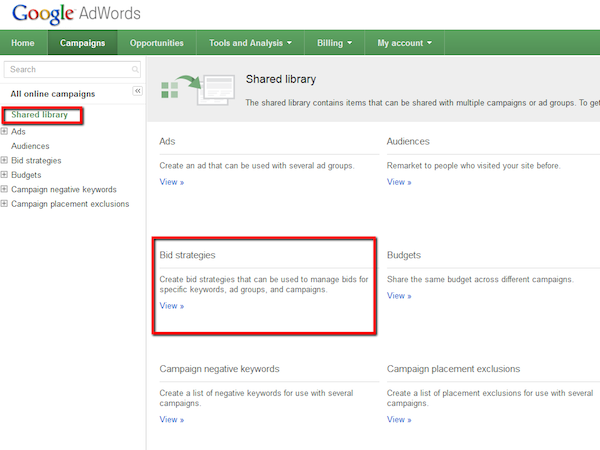Click the Bid strategies section heading
The image size is (600, 450).
click(188, 255)
